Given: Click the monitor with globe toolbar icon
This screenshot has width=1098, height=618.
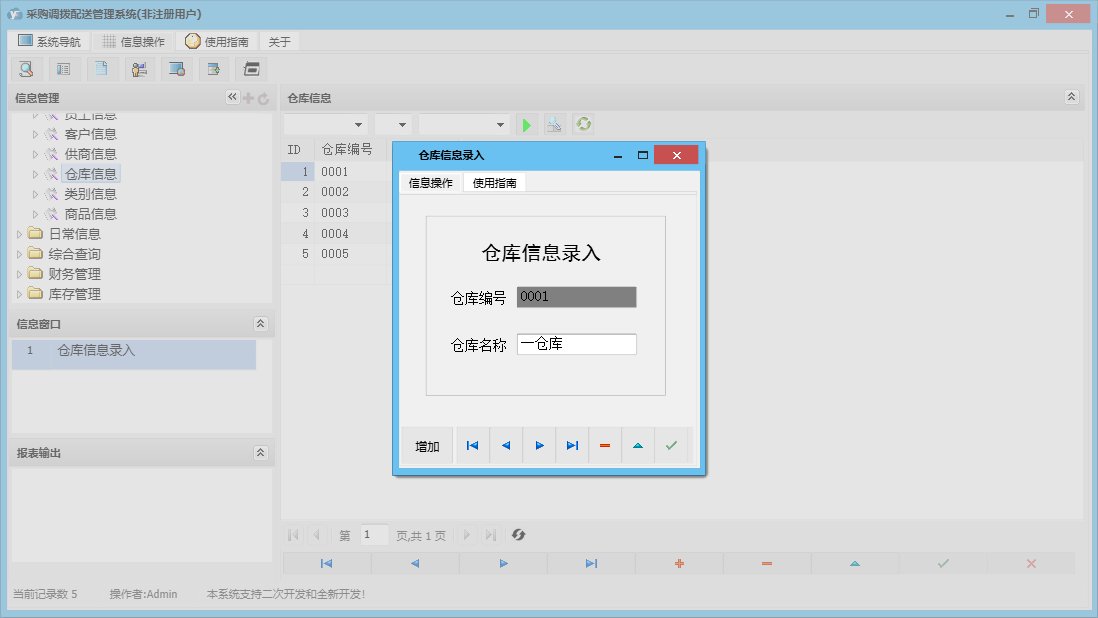Looking at the screenshot, I should (x=177, y=68).
